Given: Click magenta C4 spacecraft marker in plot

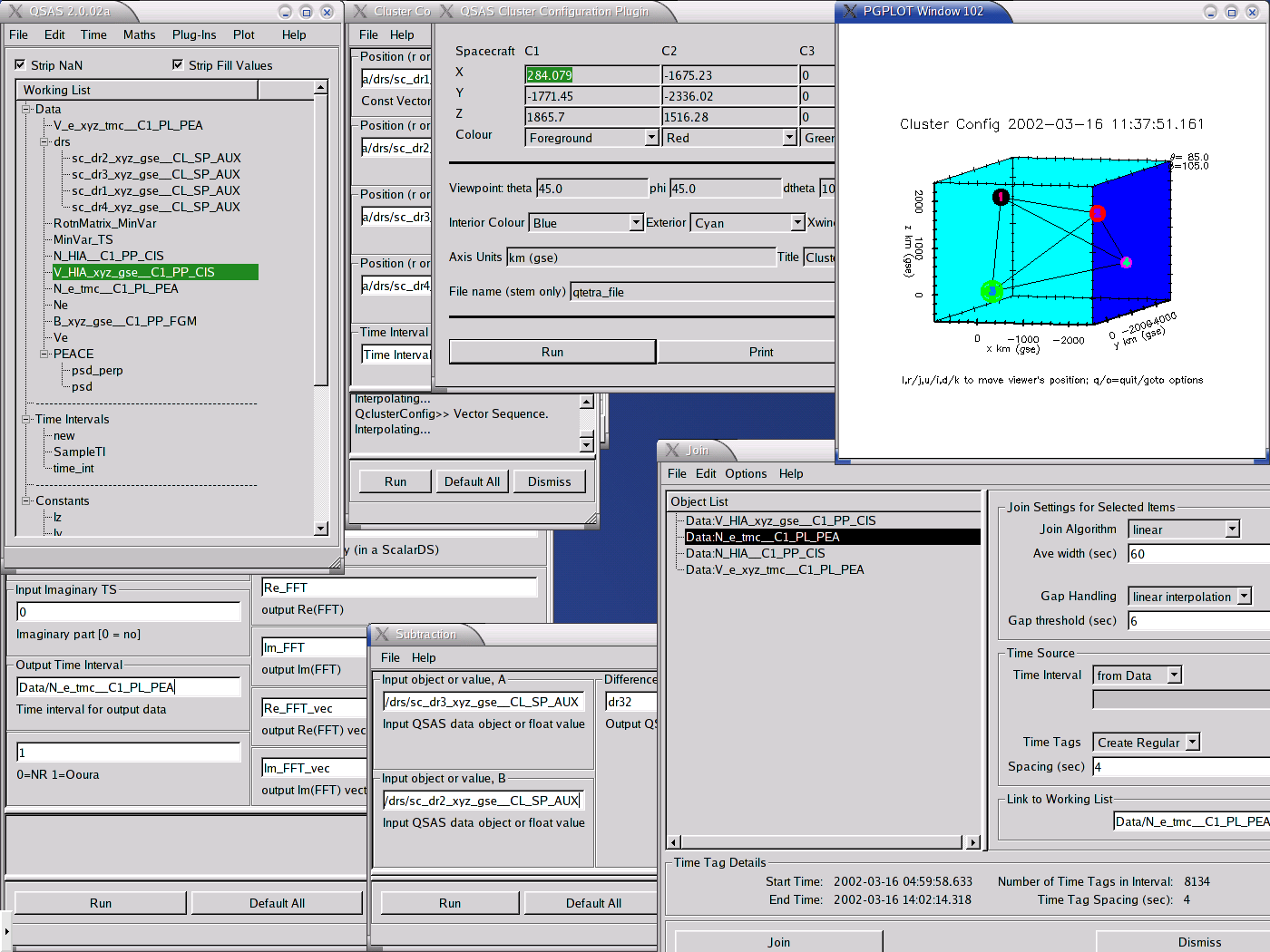Looking at the screenshot, I should 1126,262.
